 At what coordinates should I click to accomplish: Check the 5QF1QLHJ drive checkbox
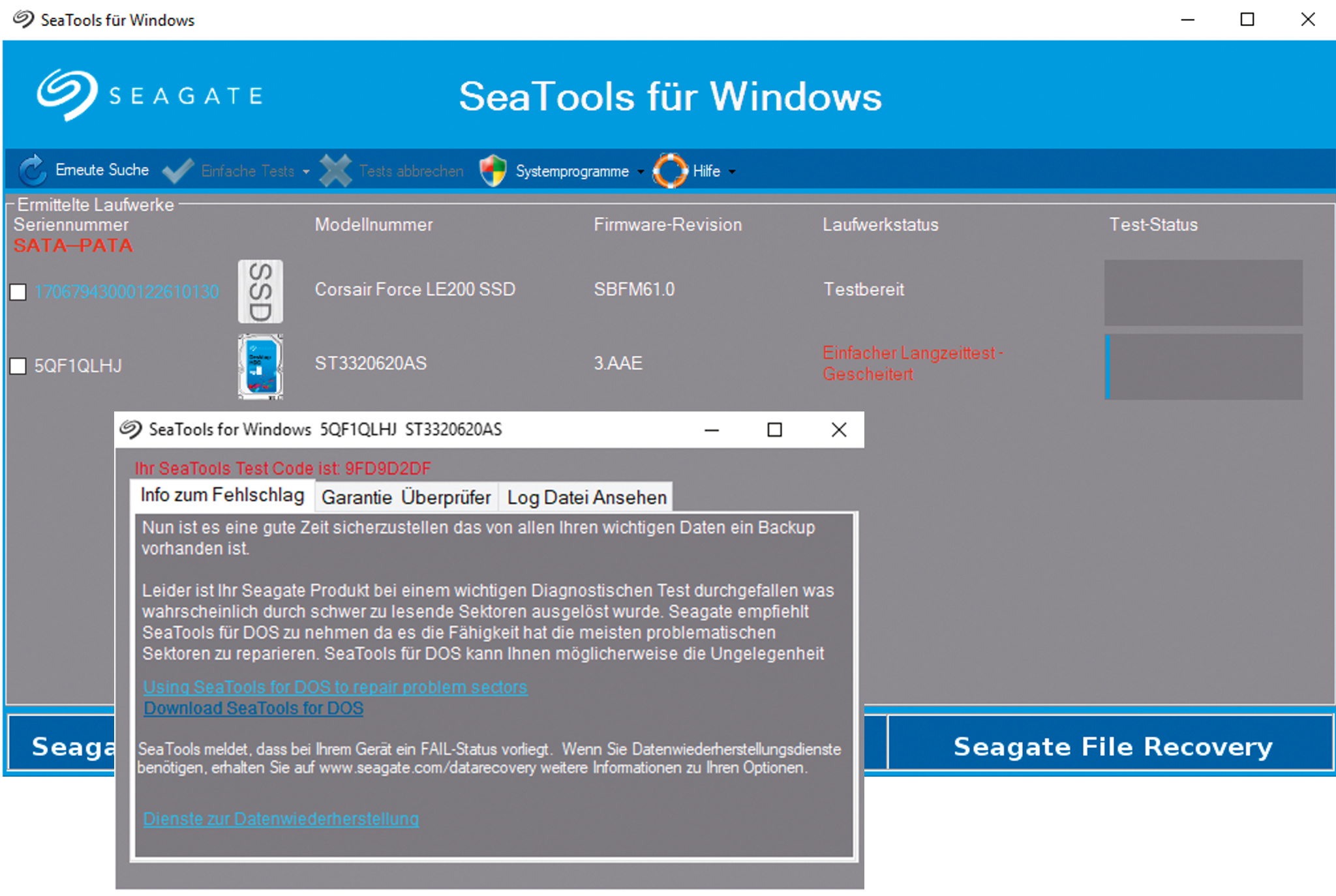18,366
